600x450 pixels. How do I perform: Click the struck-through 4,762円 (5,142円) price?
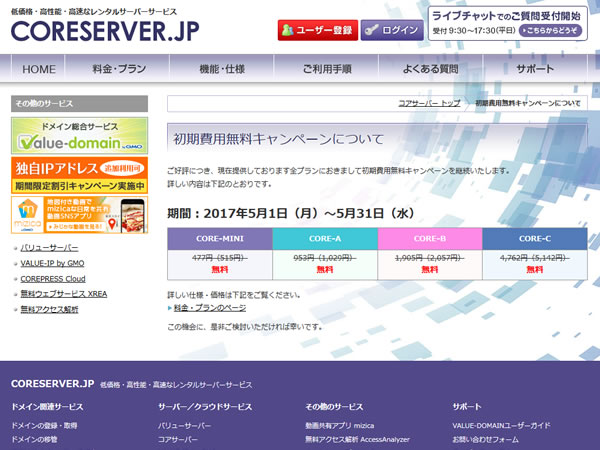[x=535, y=258]
